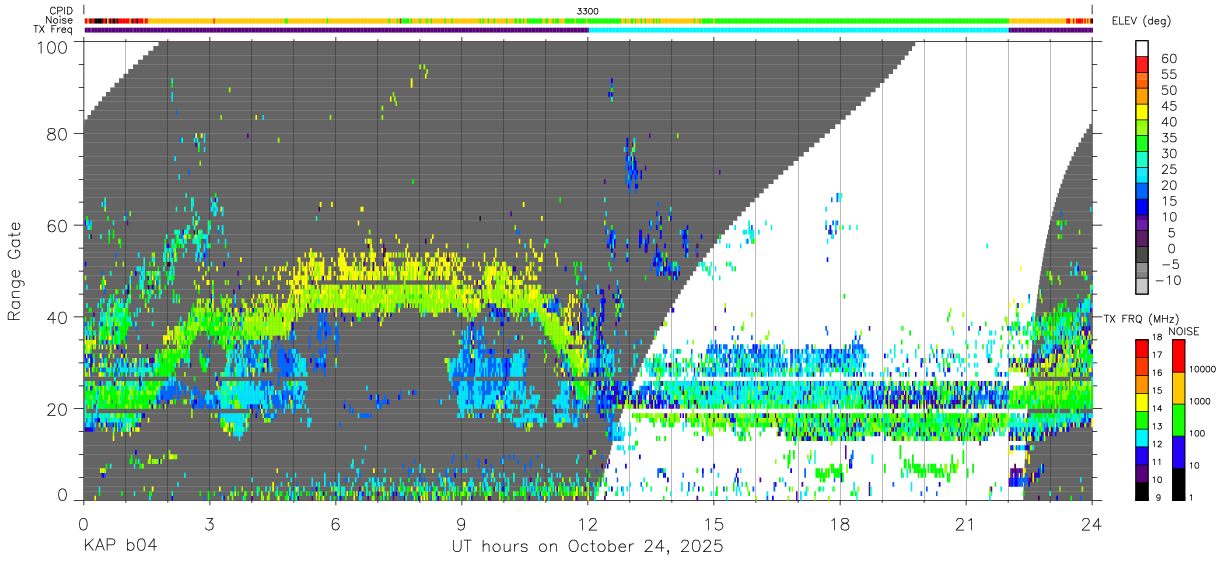Pick the red segment of ELEV colorbar
The width and height of the screenshot is (1228, 567).
(x=1144, y=65)
